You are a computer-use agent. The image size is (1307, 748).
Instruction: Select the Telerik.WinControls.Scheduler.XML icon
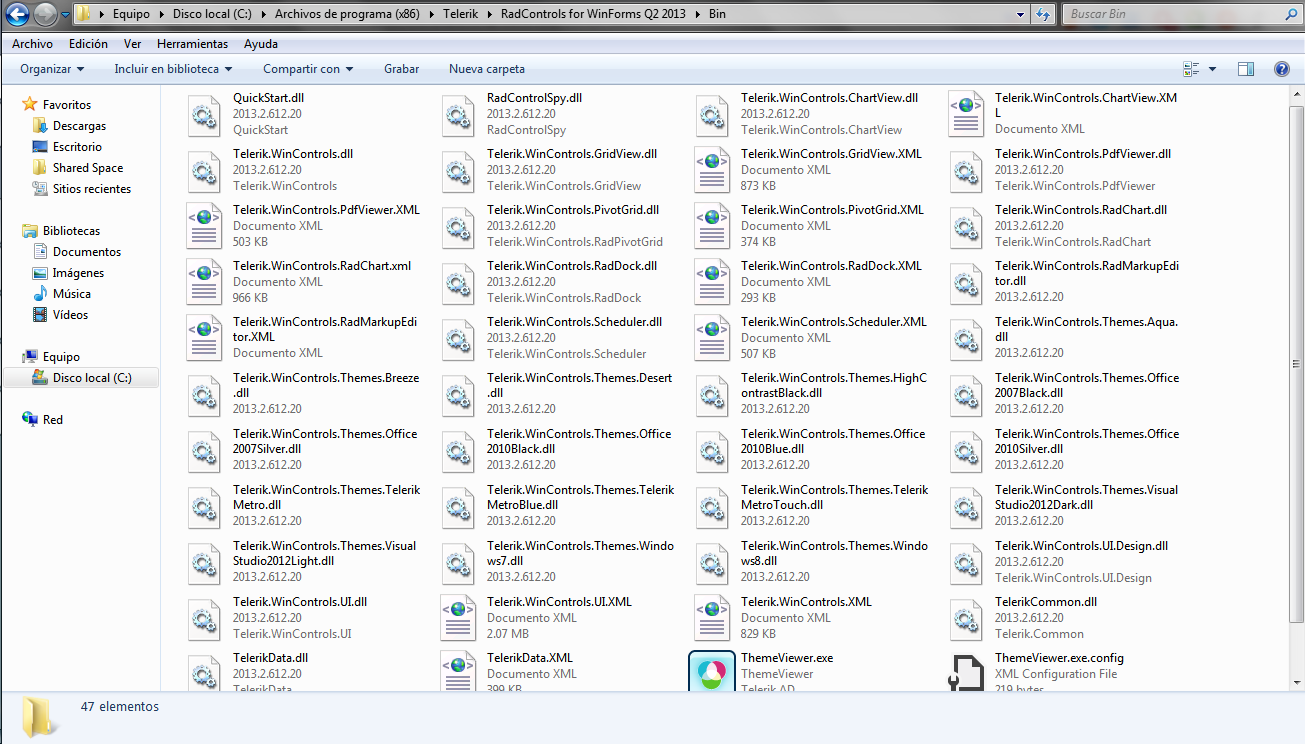(x=712, y=338)
